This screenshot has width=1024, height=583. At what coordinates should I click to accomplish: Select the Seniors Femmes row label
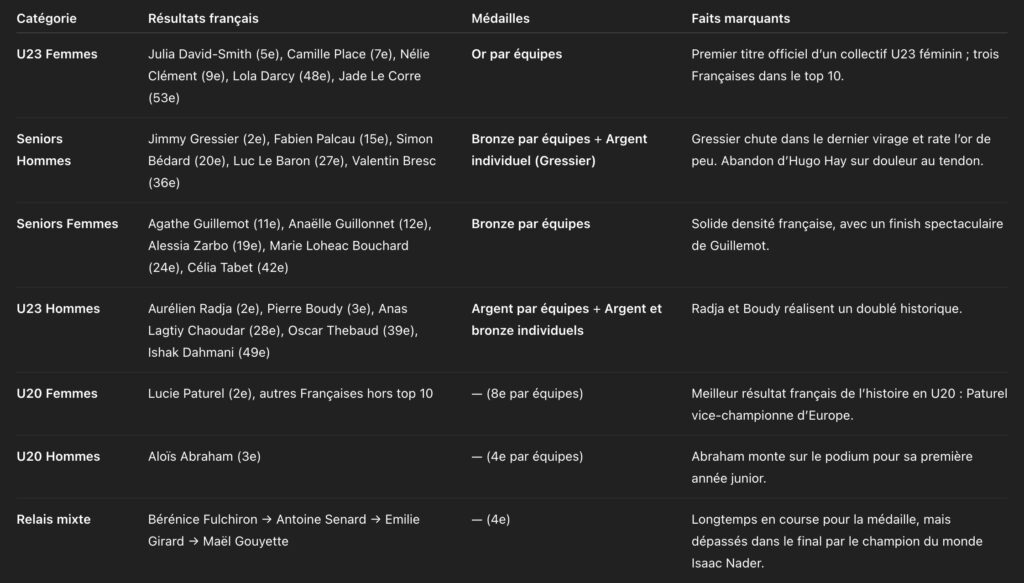tap(67, 224)
